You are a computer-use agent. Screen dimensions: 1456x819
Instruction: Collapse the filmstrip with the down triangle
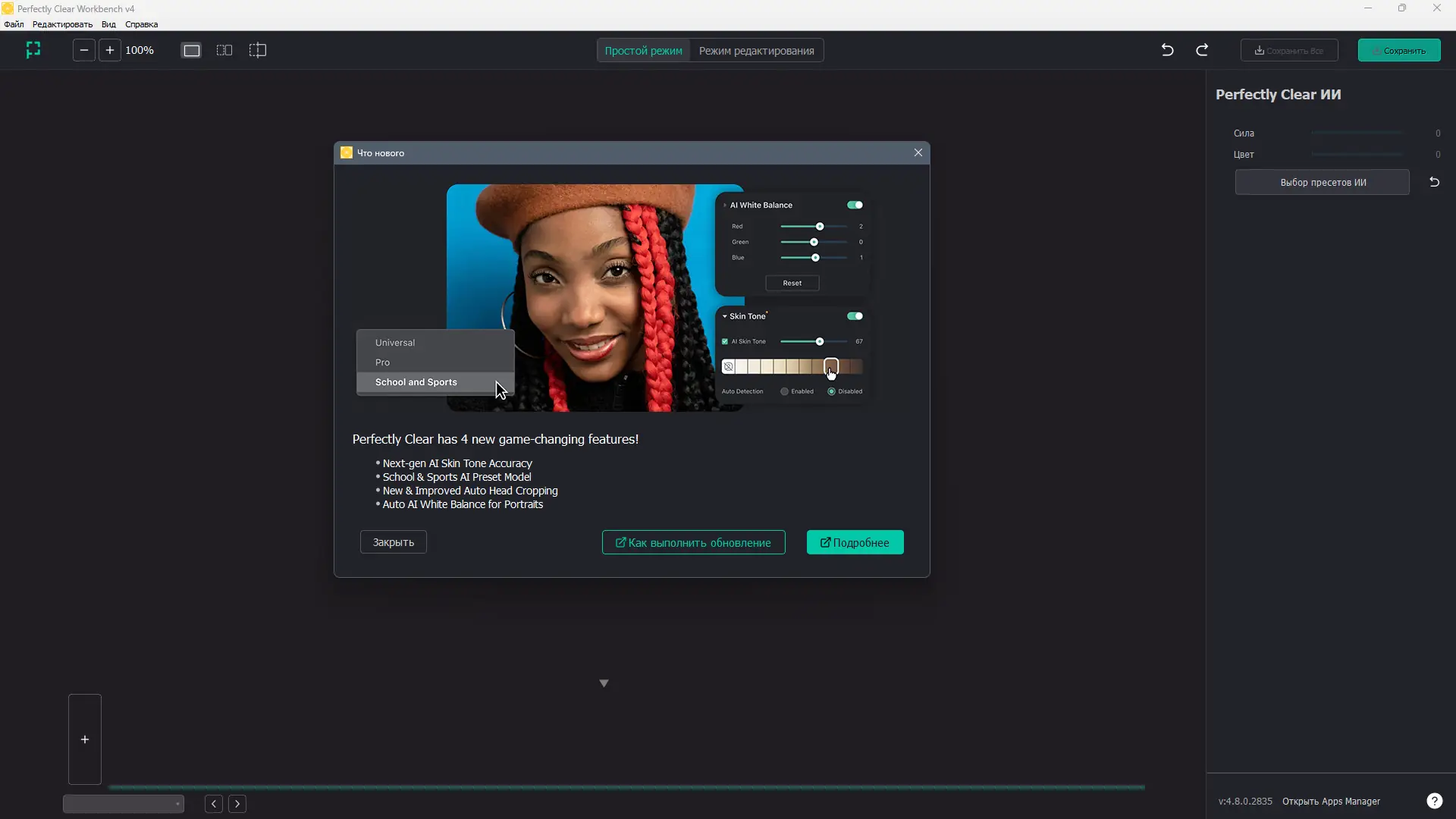(604, 683)
